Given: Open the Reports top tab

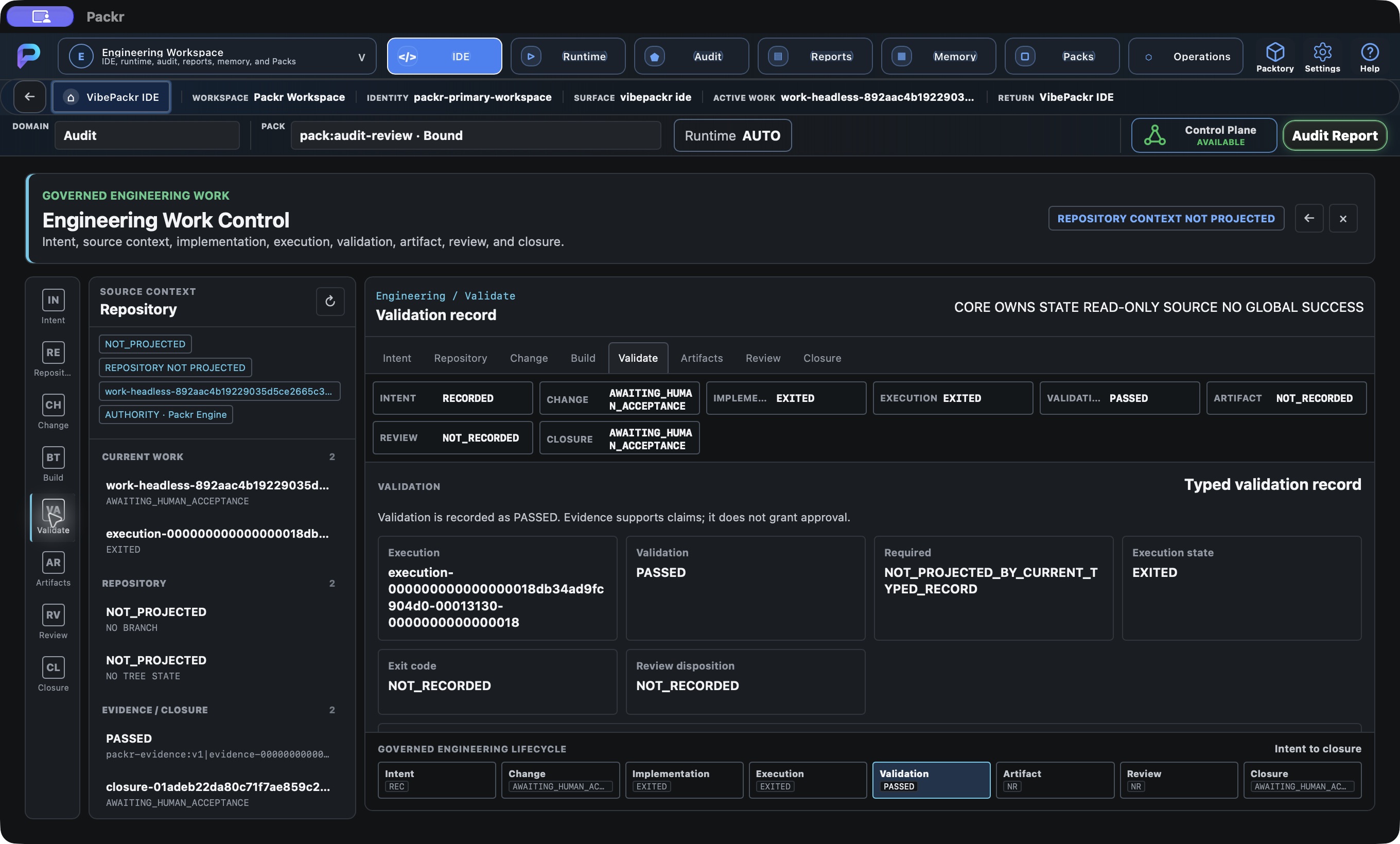Looking at the screenshot, I should tap(815, 56).
